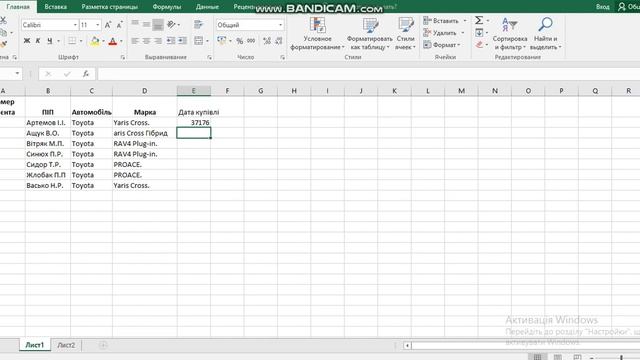The height and width of the screenshot is (360, 640).
Task: Toggle italic formatting (К)
Action: (38, 41)
